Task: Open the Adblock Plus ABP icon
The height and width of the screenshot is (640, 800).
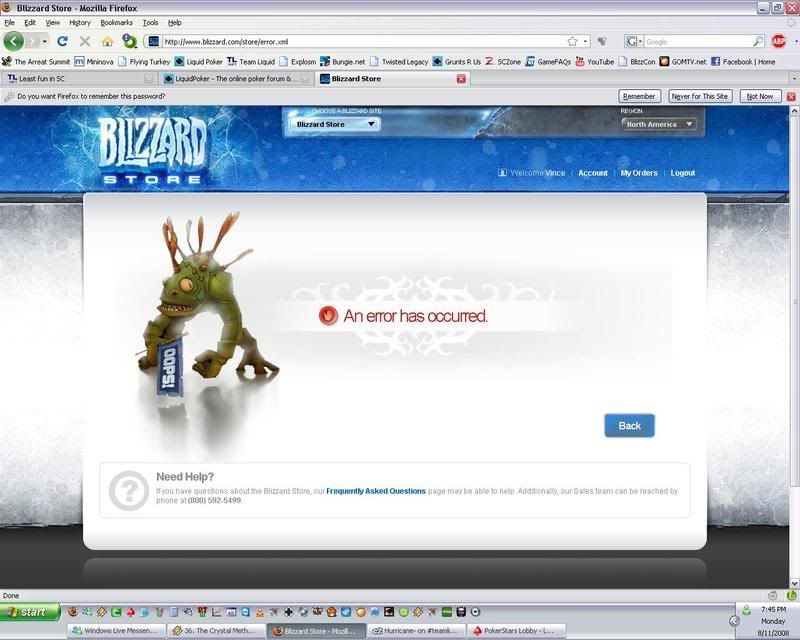Action: click(779, 41)
